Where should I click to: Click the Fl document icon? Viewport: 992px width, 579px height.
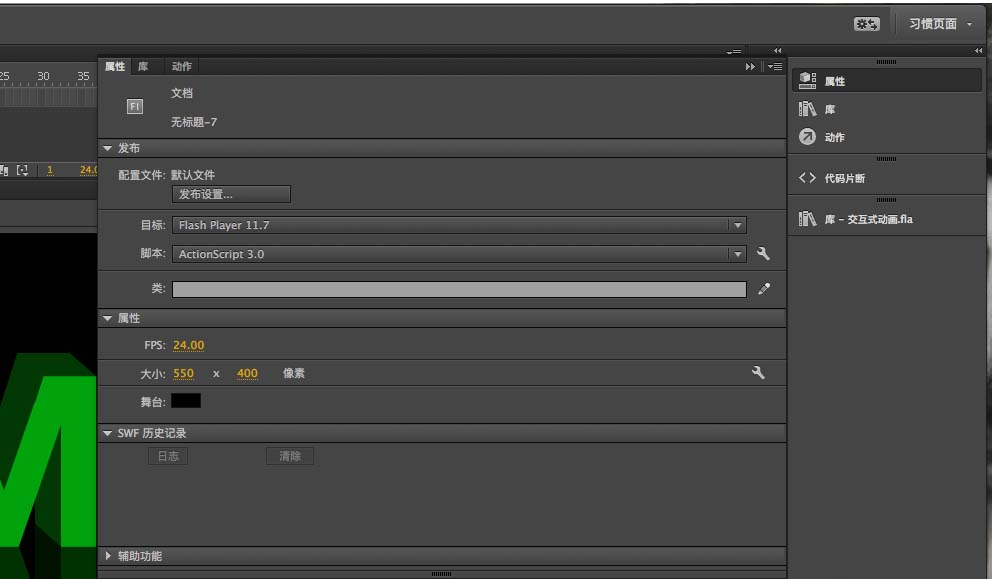click(x=135, y=106)
